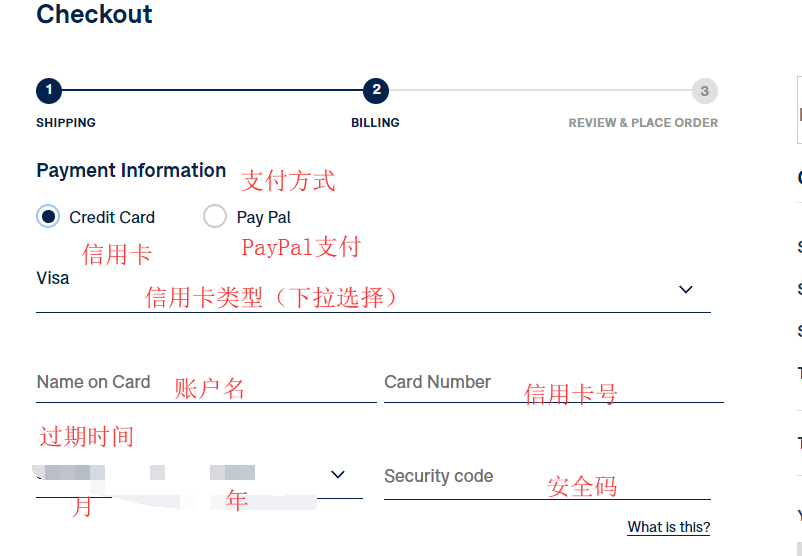Click the Checkout page title

(94, 15)
